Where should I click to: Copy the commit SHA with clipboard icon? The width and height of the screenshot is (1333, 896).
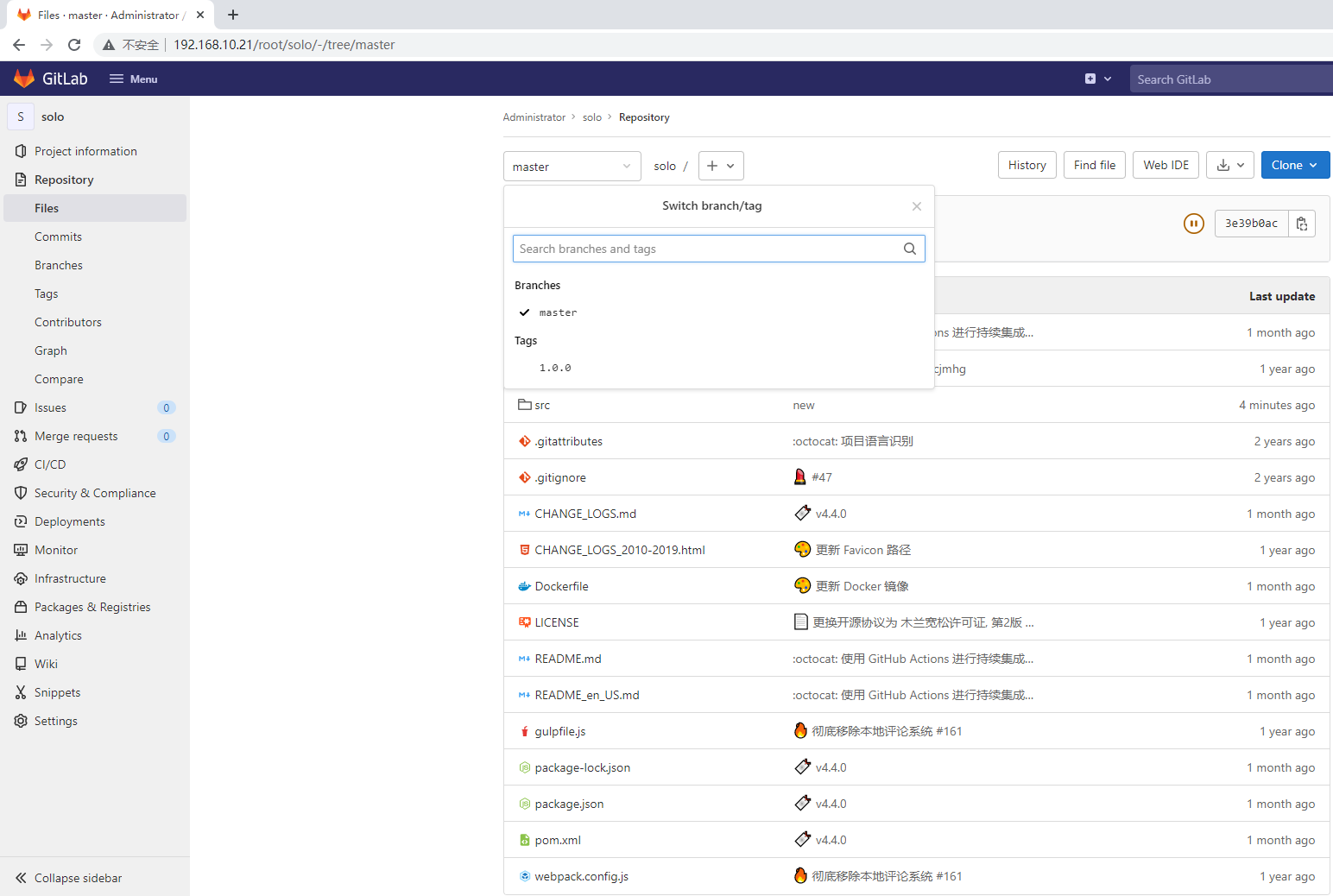coord(1301,224)
